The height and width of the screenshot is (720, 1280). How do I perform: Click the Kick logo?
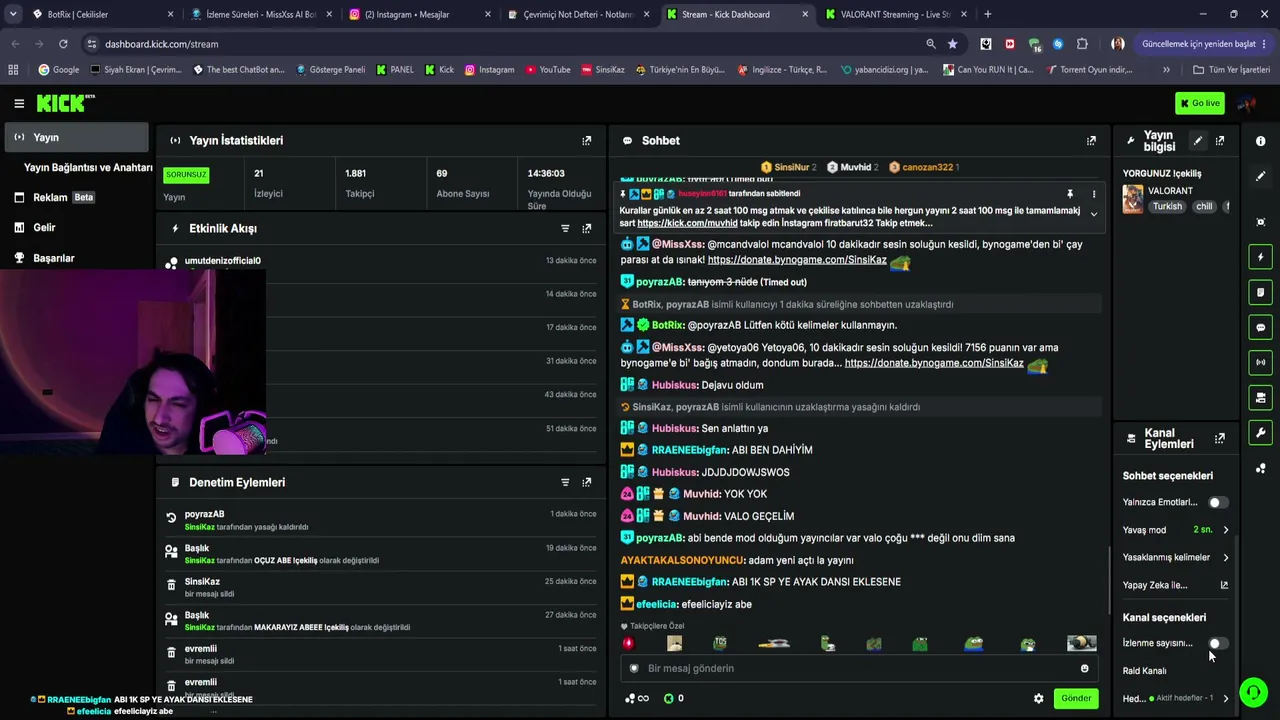pyautogui.click(x=66, y=103)
